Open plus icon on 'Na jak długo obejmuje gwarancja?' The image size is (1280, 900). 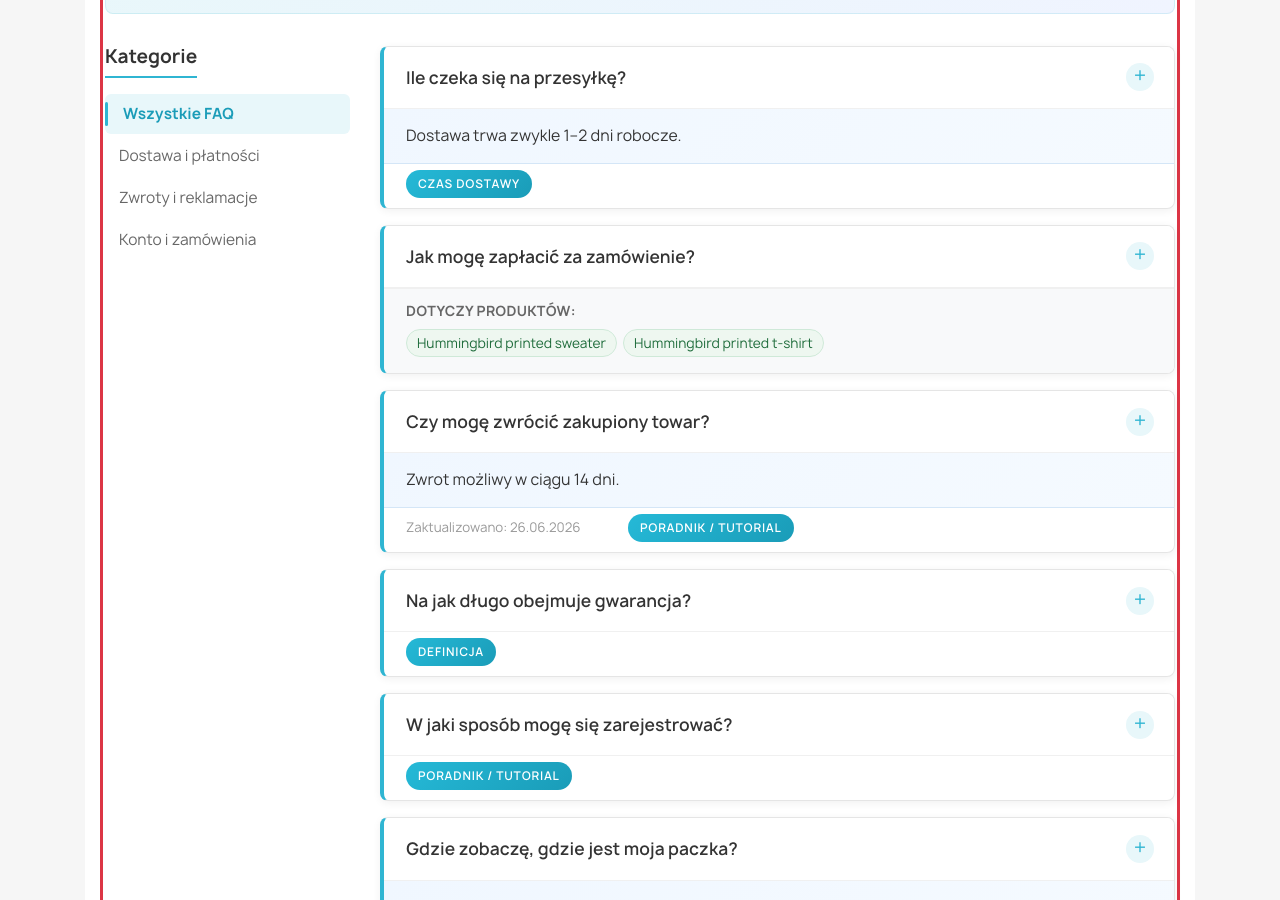(x=1140, y=600)
